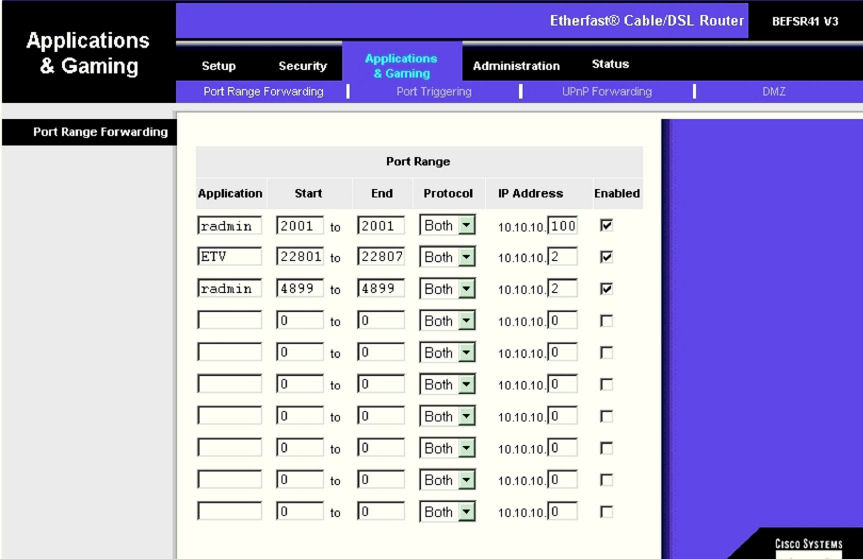Open Protocol dropdown in fifth row
Viewport: 863px width, 559px height.
pos(447,353)
